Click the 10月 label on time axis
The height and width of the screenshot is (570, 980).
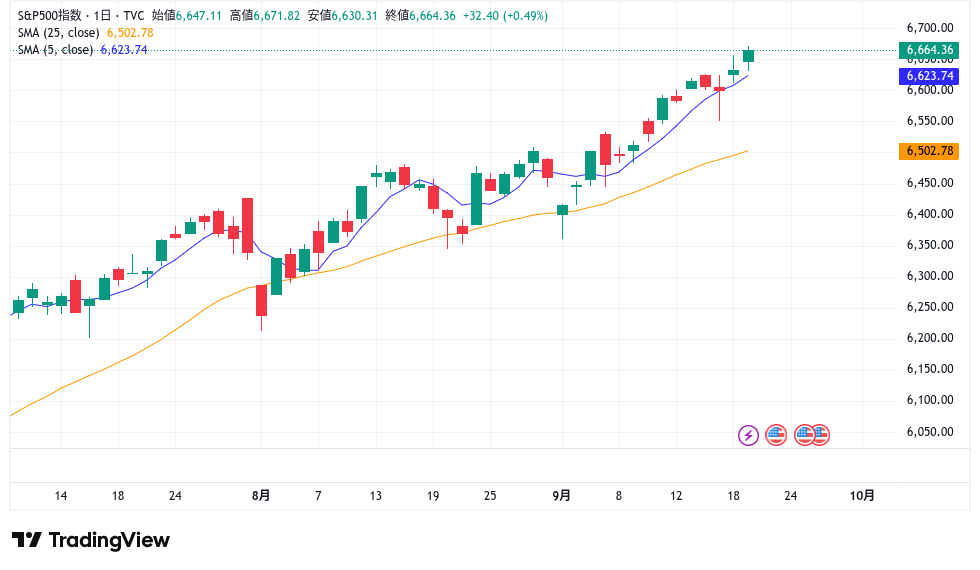tap(862, 496)
